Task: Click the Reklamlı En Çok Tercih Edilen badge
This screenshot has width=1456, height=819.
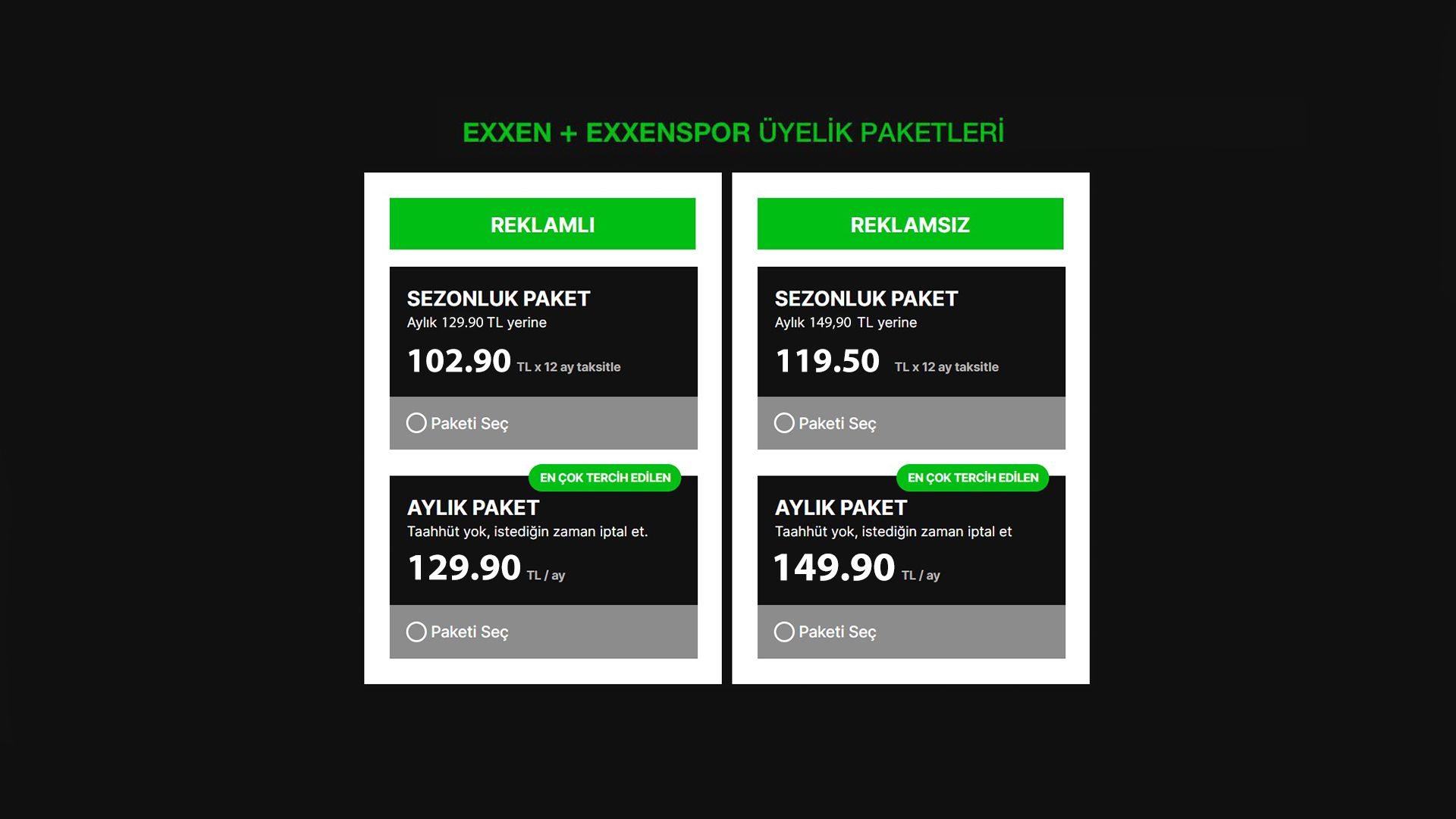Action: coord(605,478)
